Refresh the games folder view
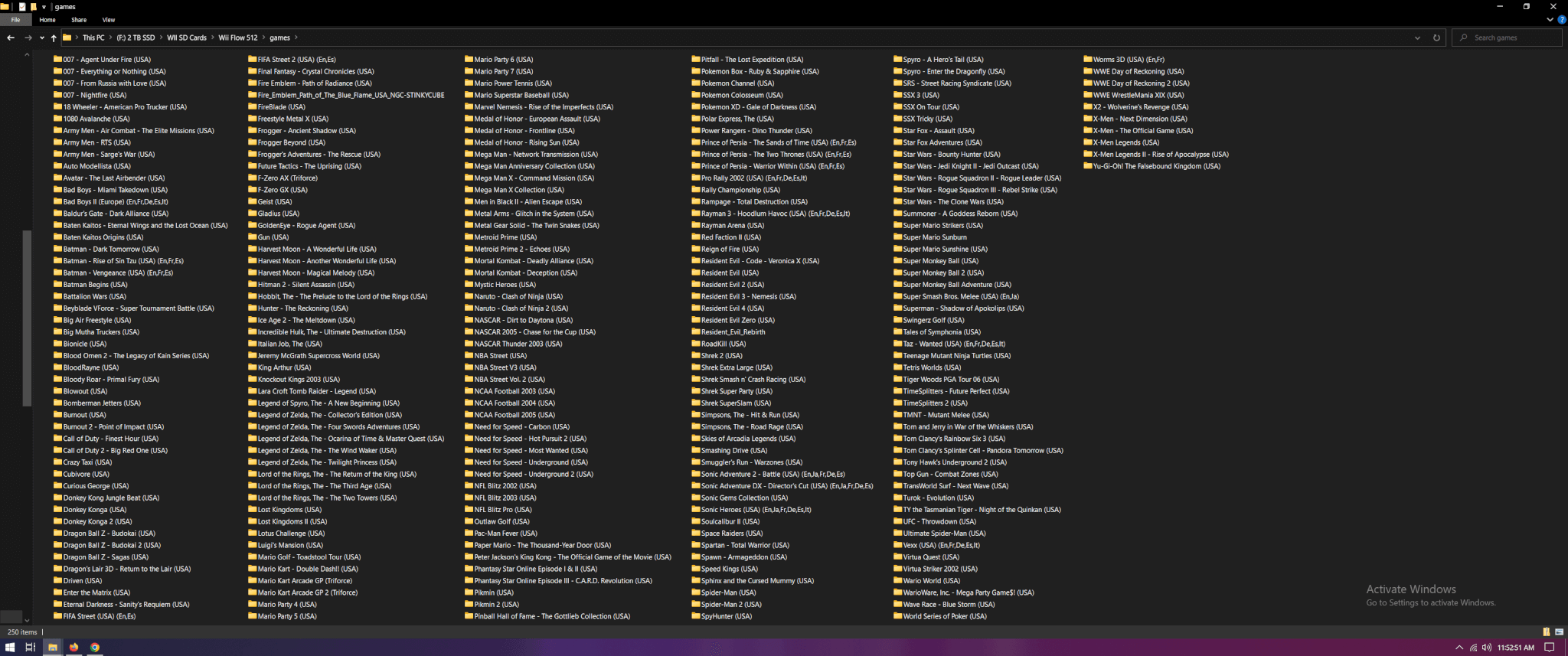The image size is (1568, 656). [x=1436, y=38]
